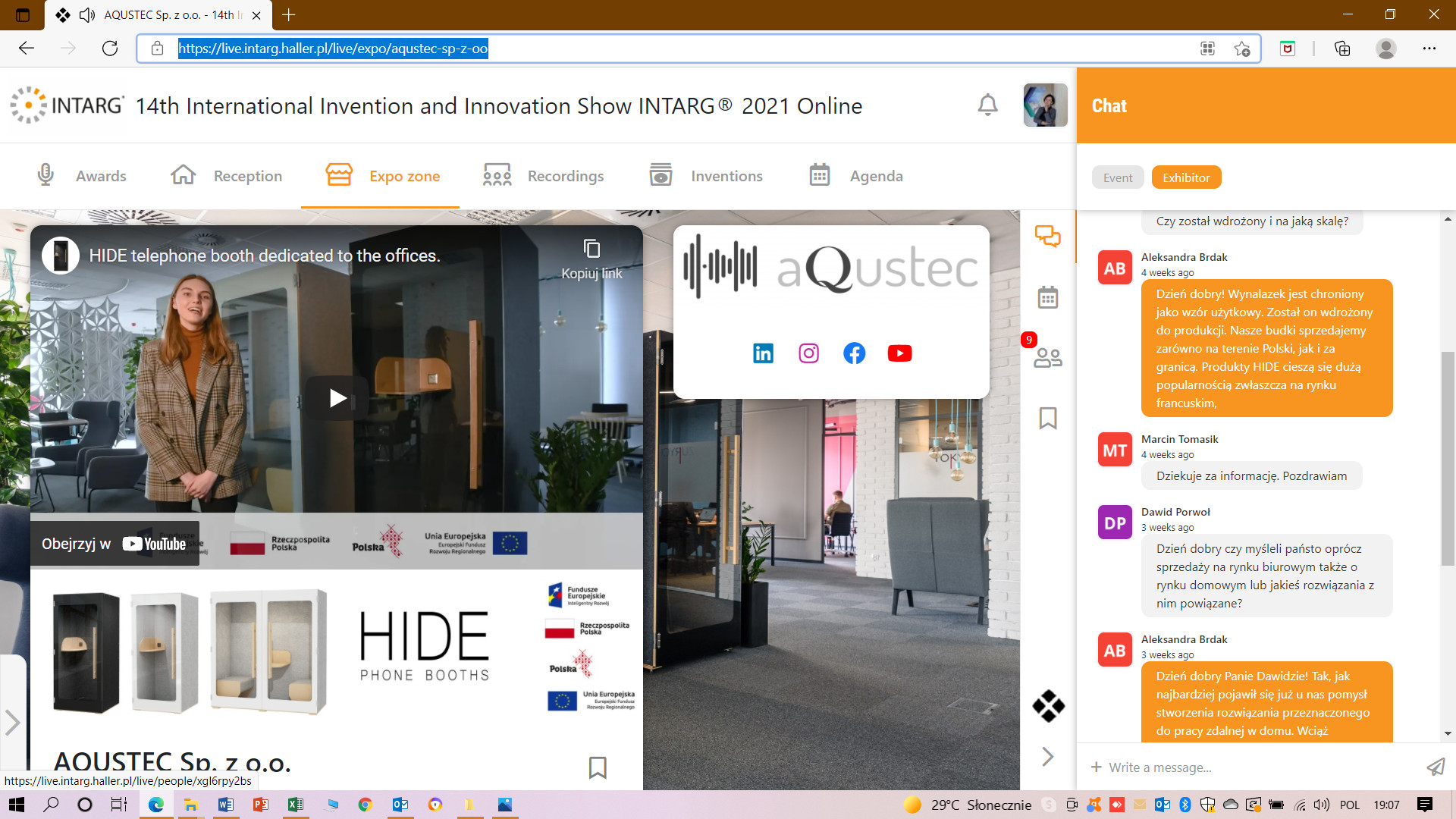
Task: Click the Write a message field
Action: click(x=1259, y=767)
